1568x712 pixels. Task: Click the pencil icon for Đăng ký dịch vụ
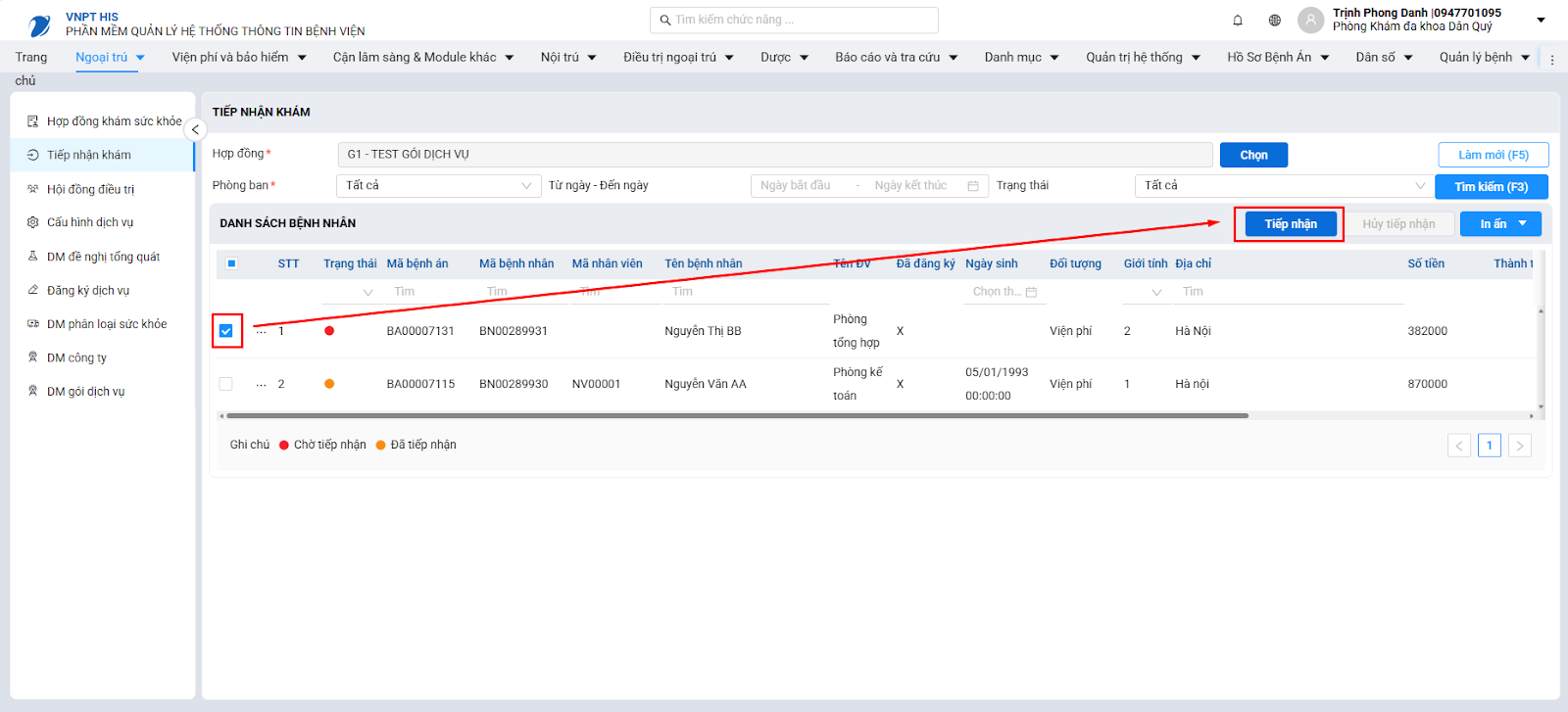click(x=32, y=290)
